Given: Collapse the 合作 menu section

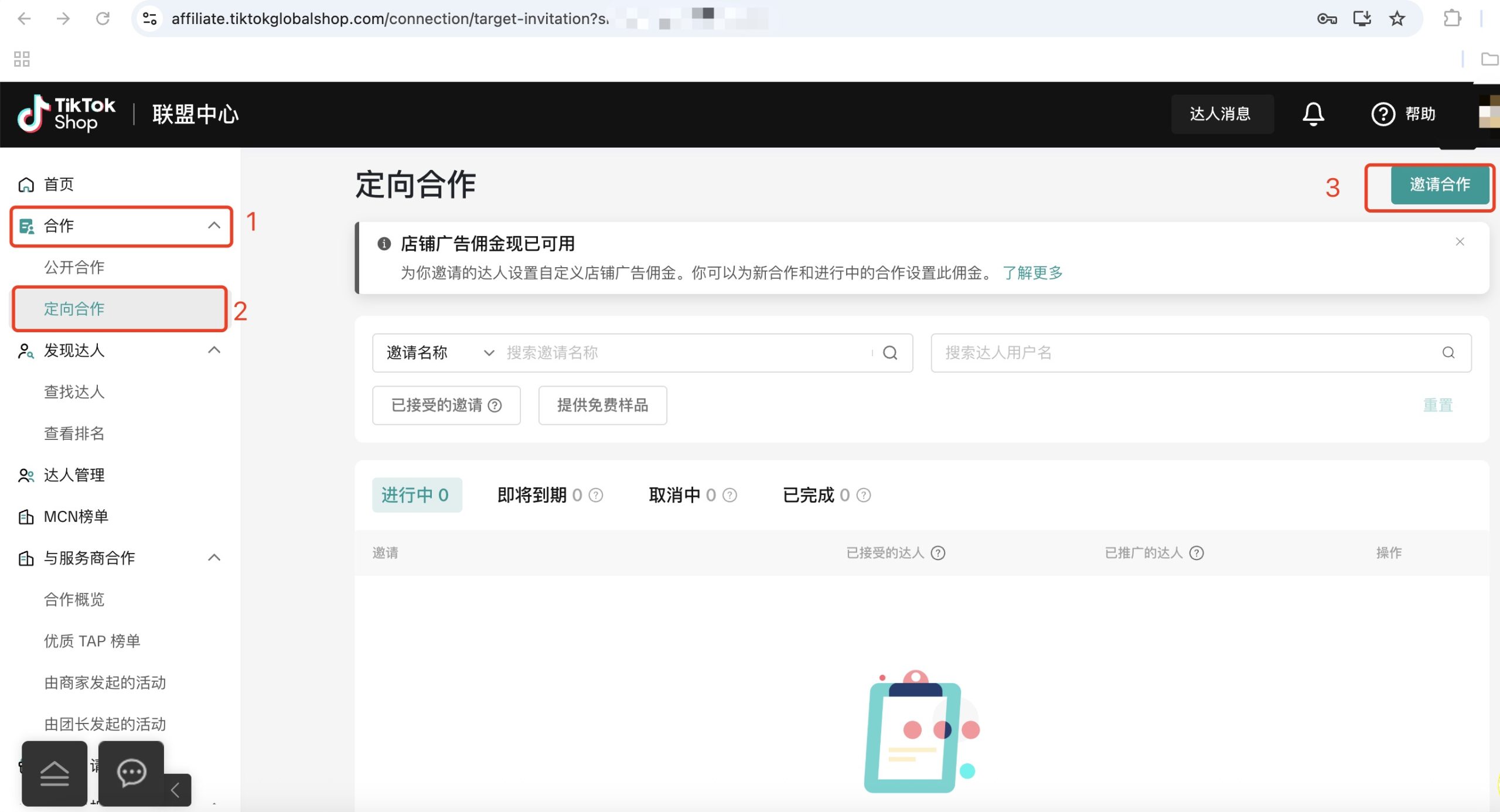Looking at the screenshot, I should tap(214, 226).
